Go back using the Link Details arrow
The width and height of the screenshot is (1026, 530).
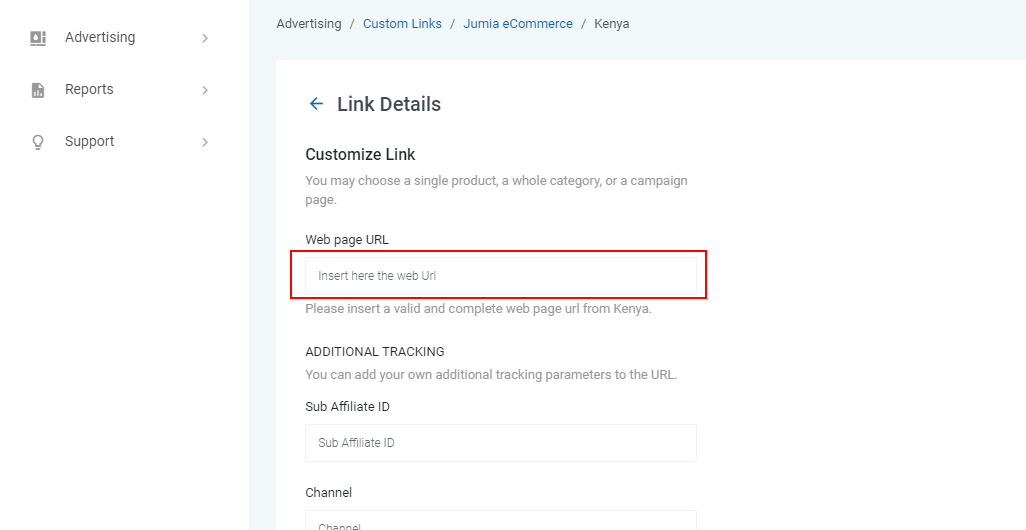317,103
